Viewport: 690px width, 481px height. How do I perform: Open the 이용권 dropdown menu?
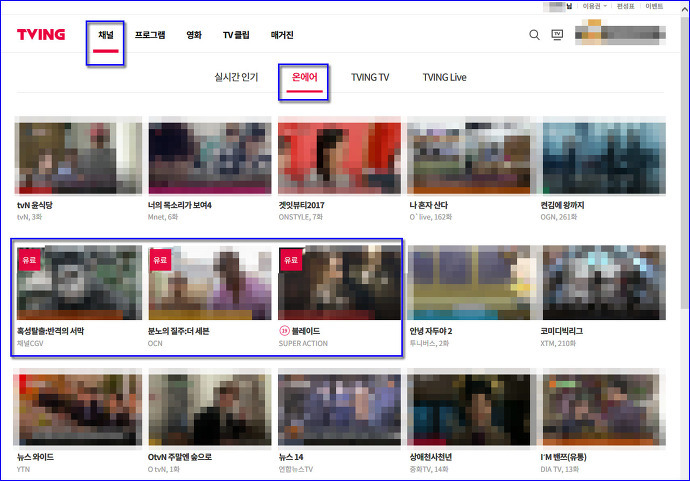pyautogui.click(x=595, y=6)
